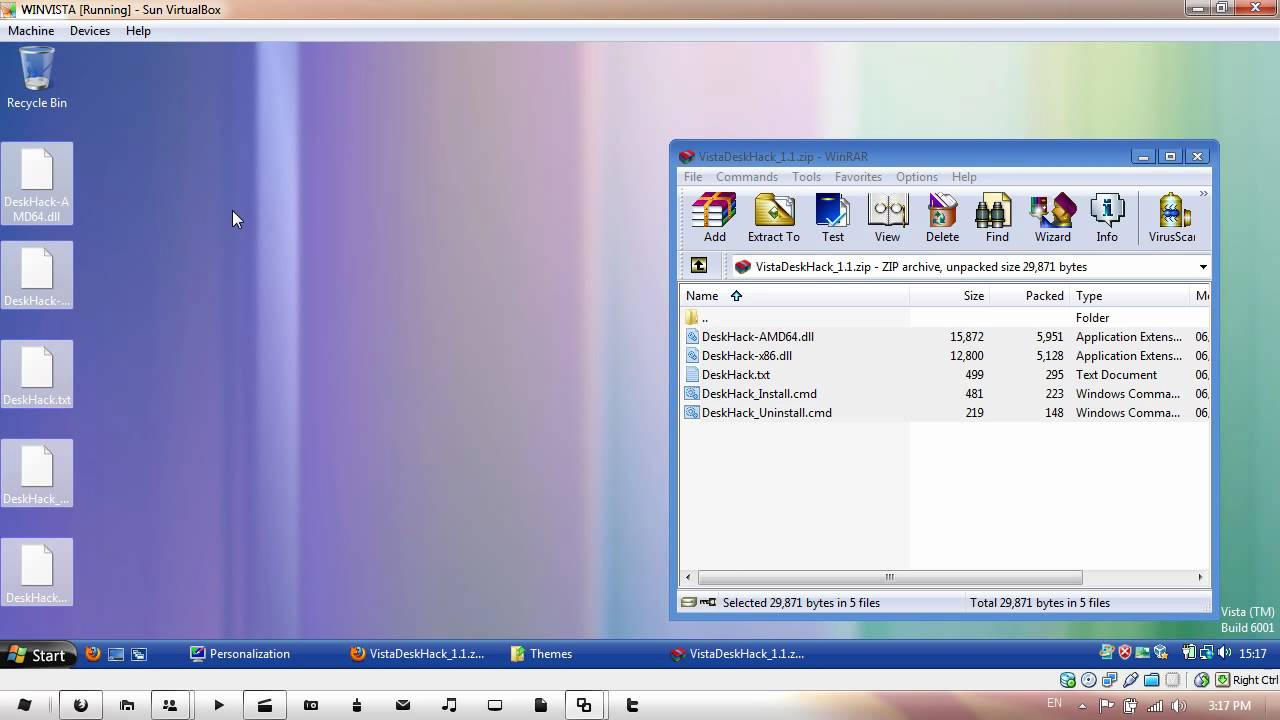Viewport: 1280px width, 720px height.
Task: Open the VirtualBox Help menu
Action: tap(138, 31)
